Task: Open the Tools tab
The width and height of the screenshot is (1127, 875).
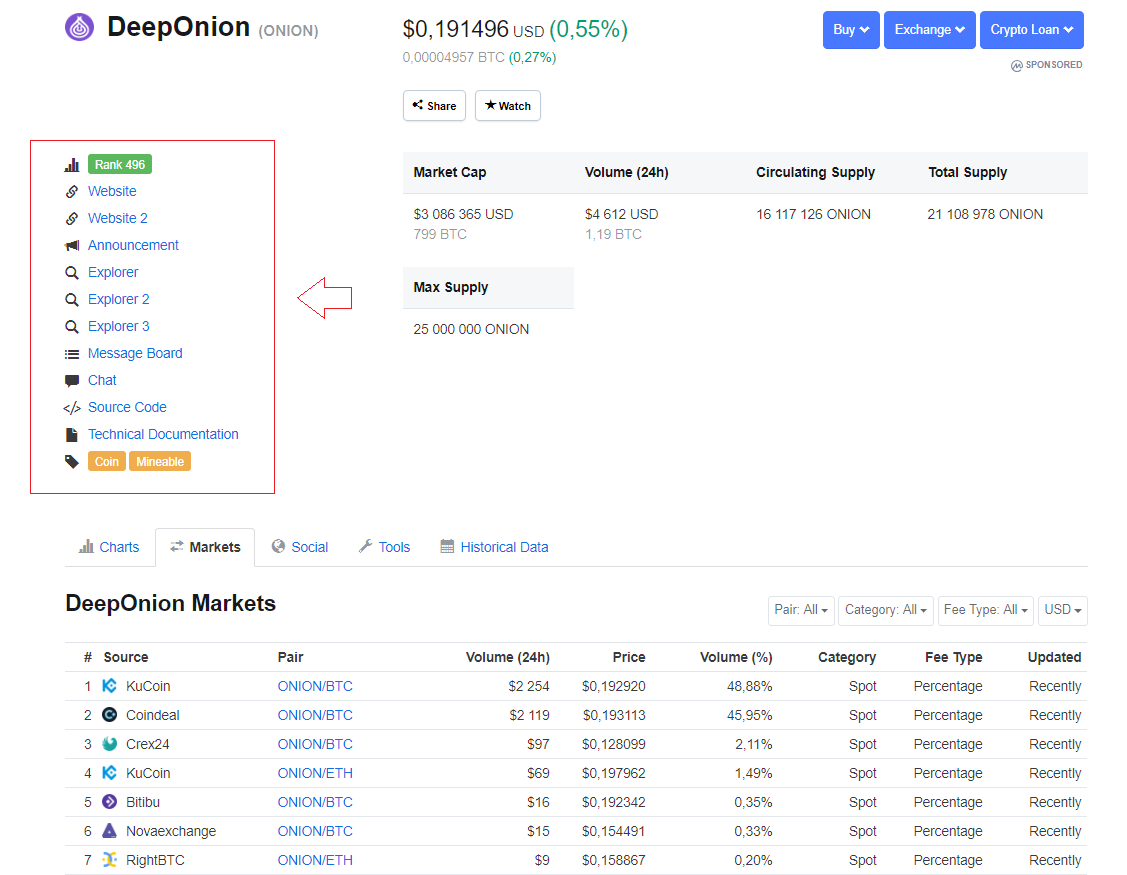Action: (x=384, y=547)
